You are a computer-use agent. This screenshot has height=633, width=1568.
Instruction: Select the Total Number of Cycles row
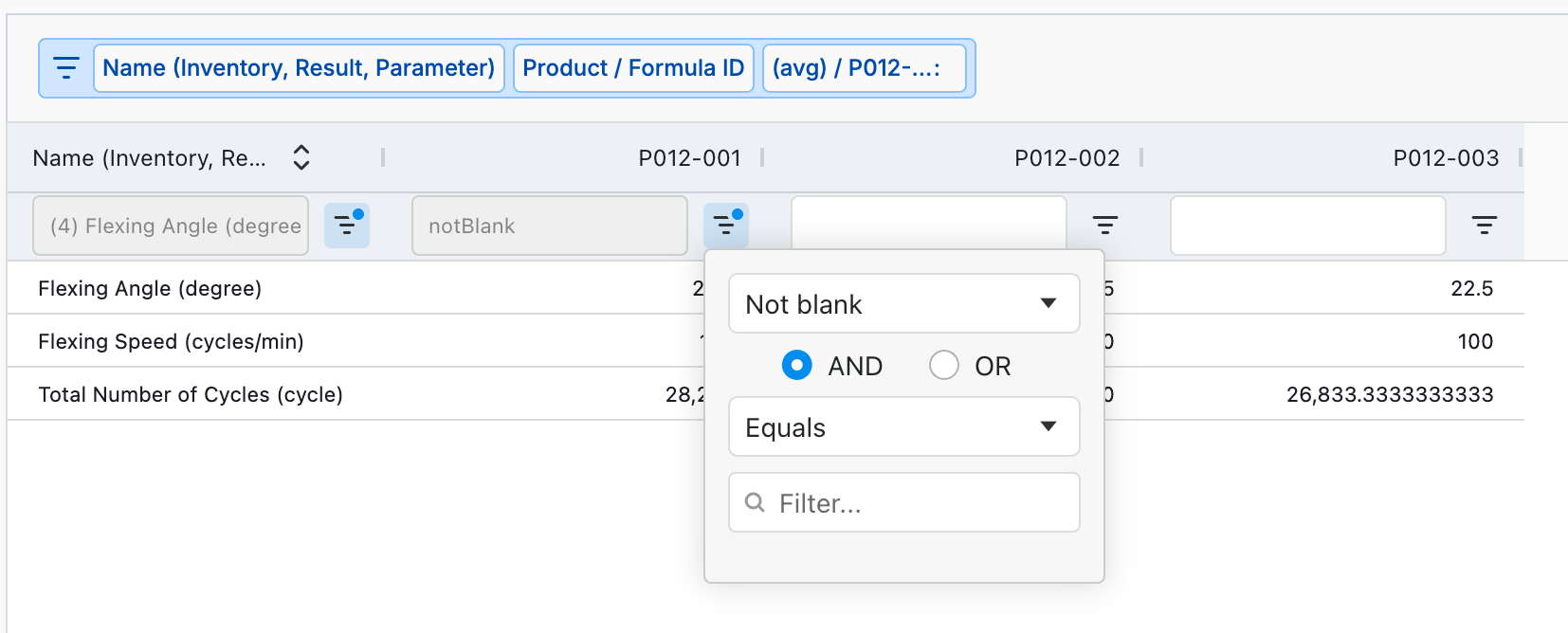(191, 394)
